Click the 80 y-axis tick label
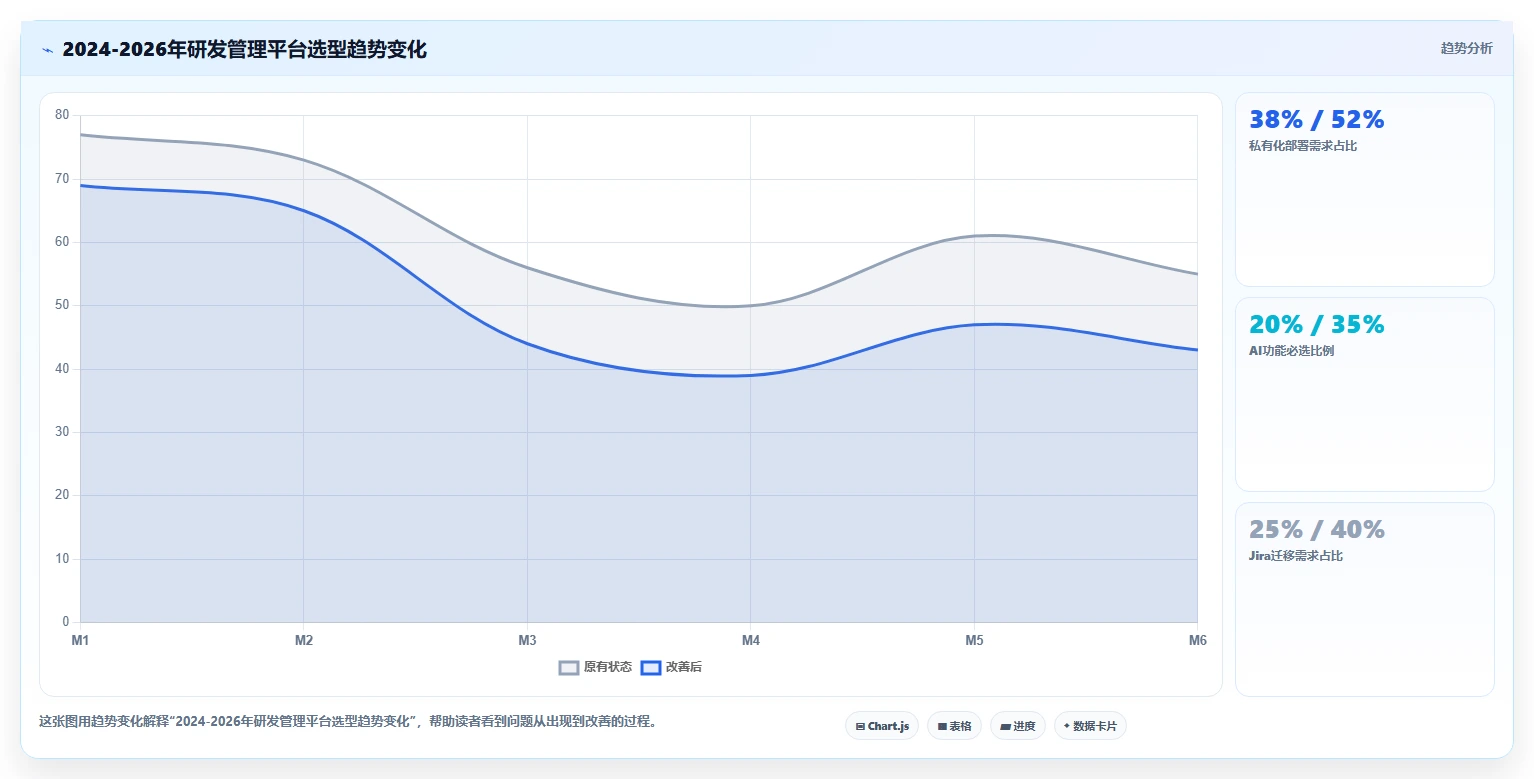Viewport: 1534px width, 779px height. 62,115
